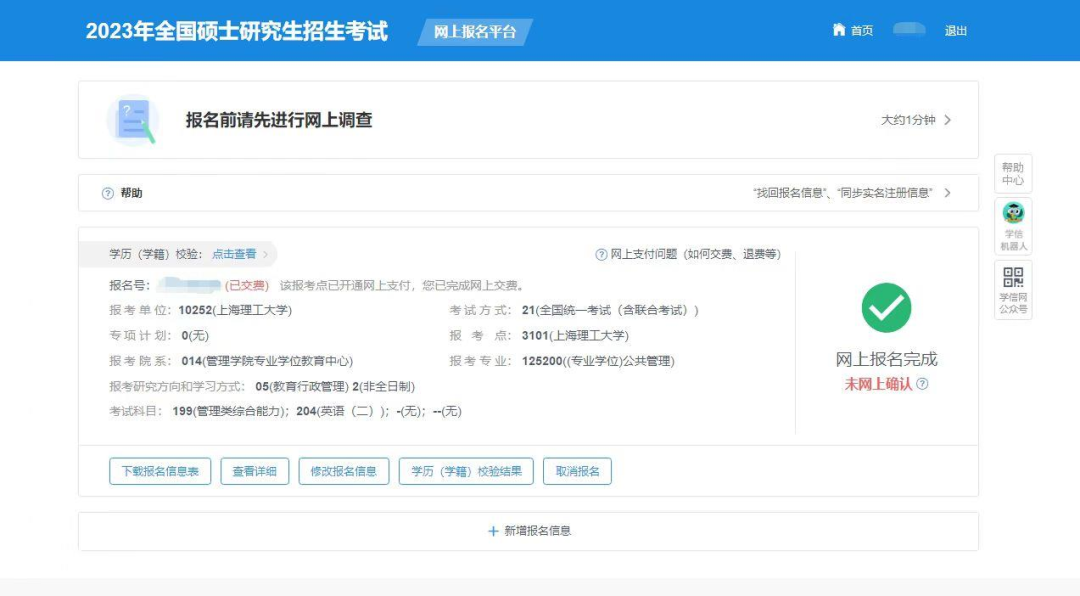
Task: Click 点击查看 for 学历校验
Action: [x=234, y=254]
